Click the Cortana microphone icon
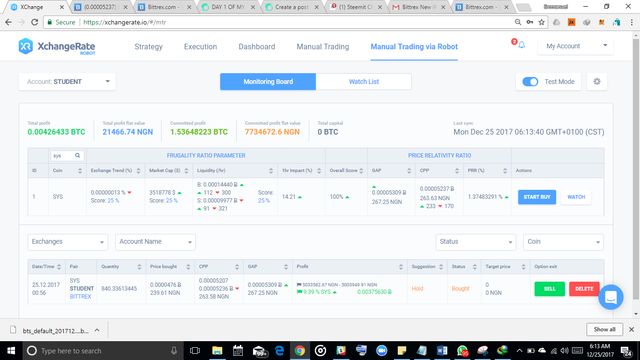 pyautogui.click(x=174, y=351)
